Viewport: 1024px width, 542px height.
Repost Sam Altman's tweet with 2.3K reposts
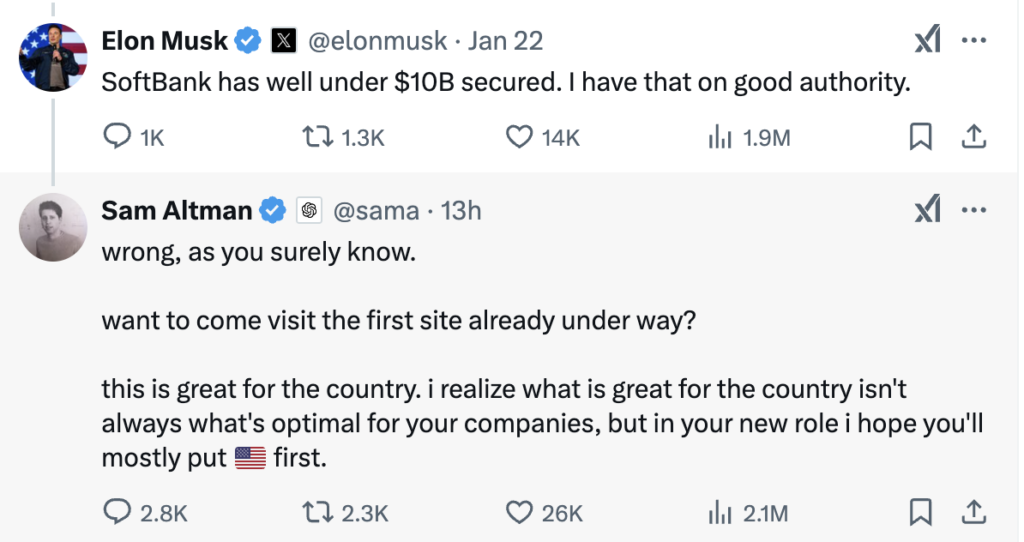tap(319, 513)
